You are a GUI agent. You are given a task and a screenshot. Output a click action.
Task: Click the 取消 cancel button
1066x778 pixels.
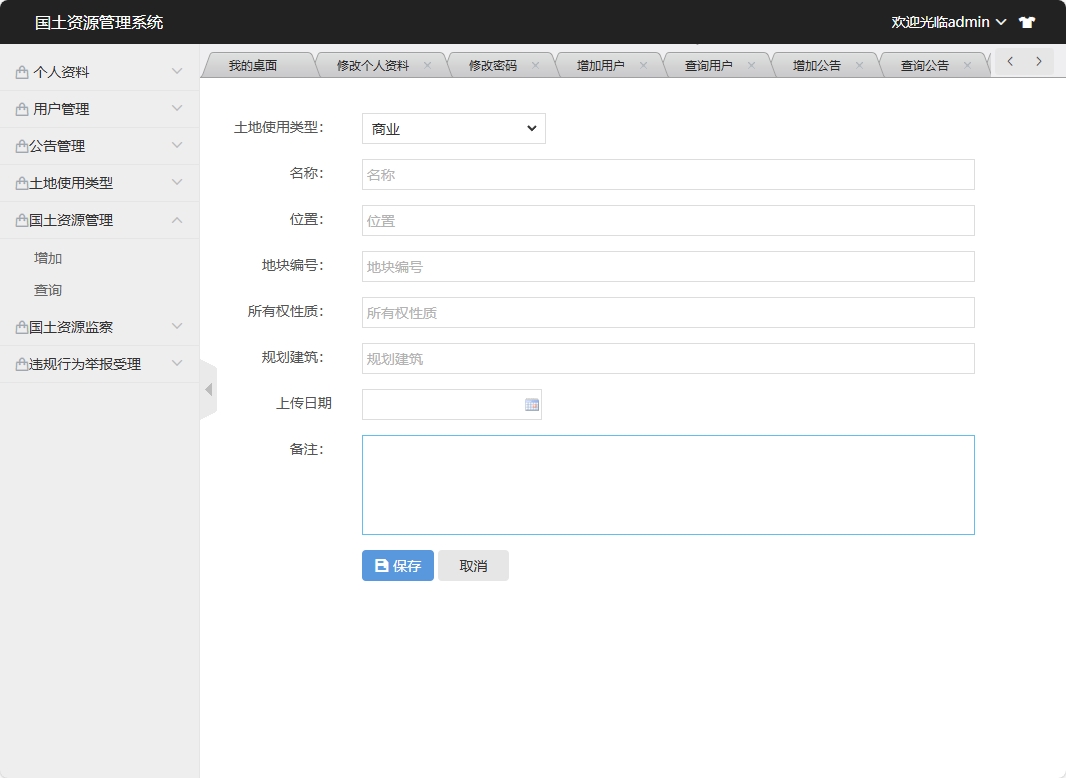[473, 566]
